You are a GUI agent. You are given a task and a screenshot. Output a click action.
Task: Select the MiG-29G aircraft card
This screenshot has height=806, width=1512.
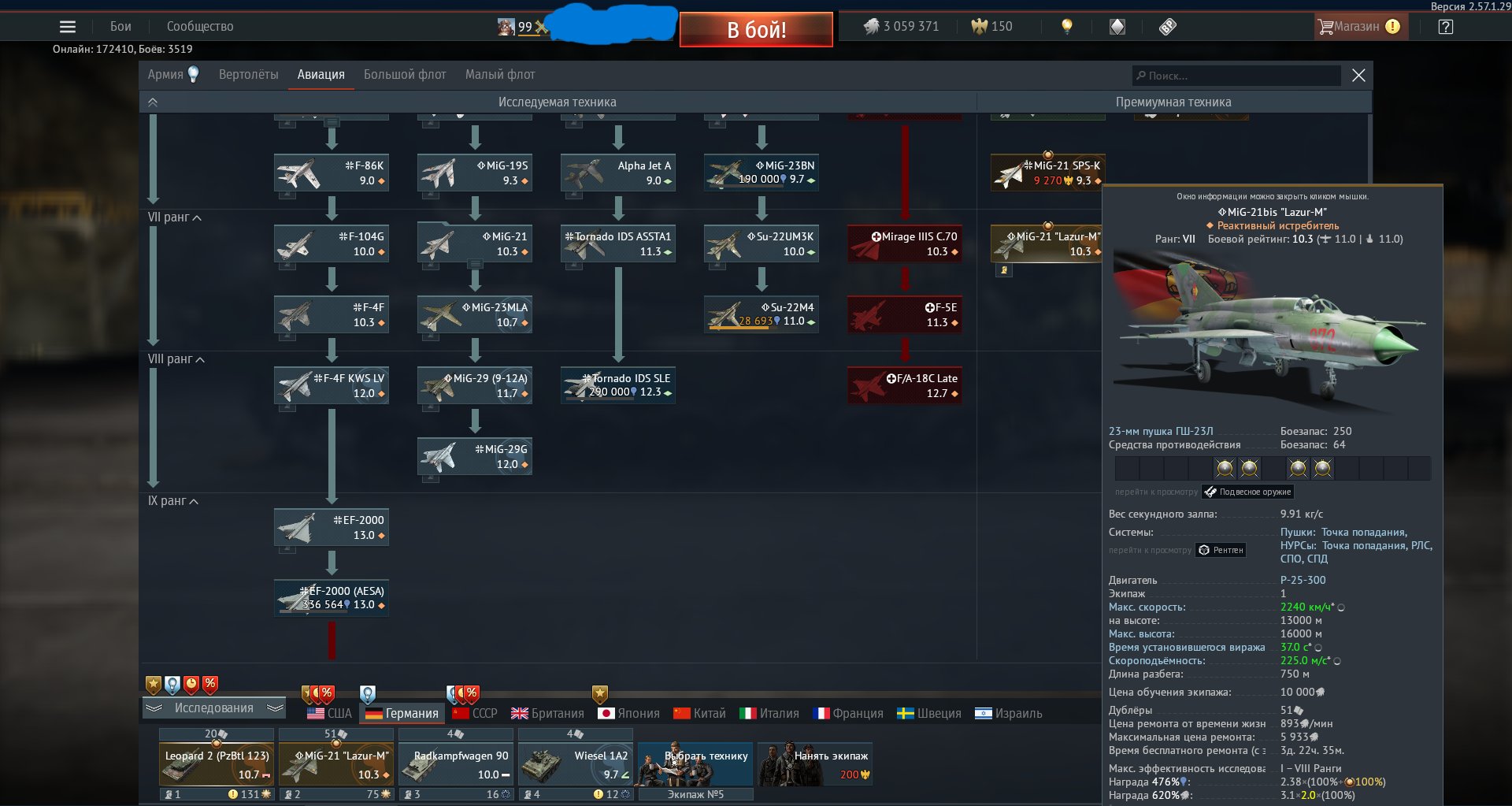[x=475, y=457]
